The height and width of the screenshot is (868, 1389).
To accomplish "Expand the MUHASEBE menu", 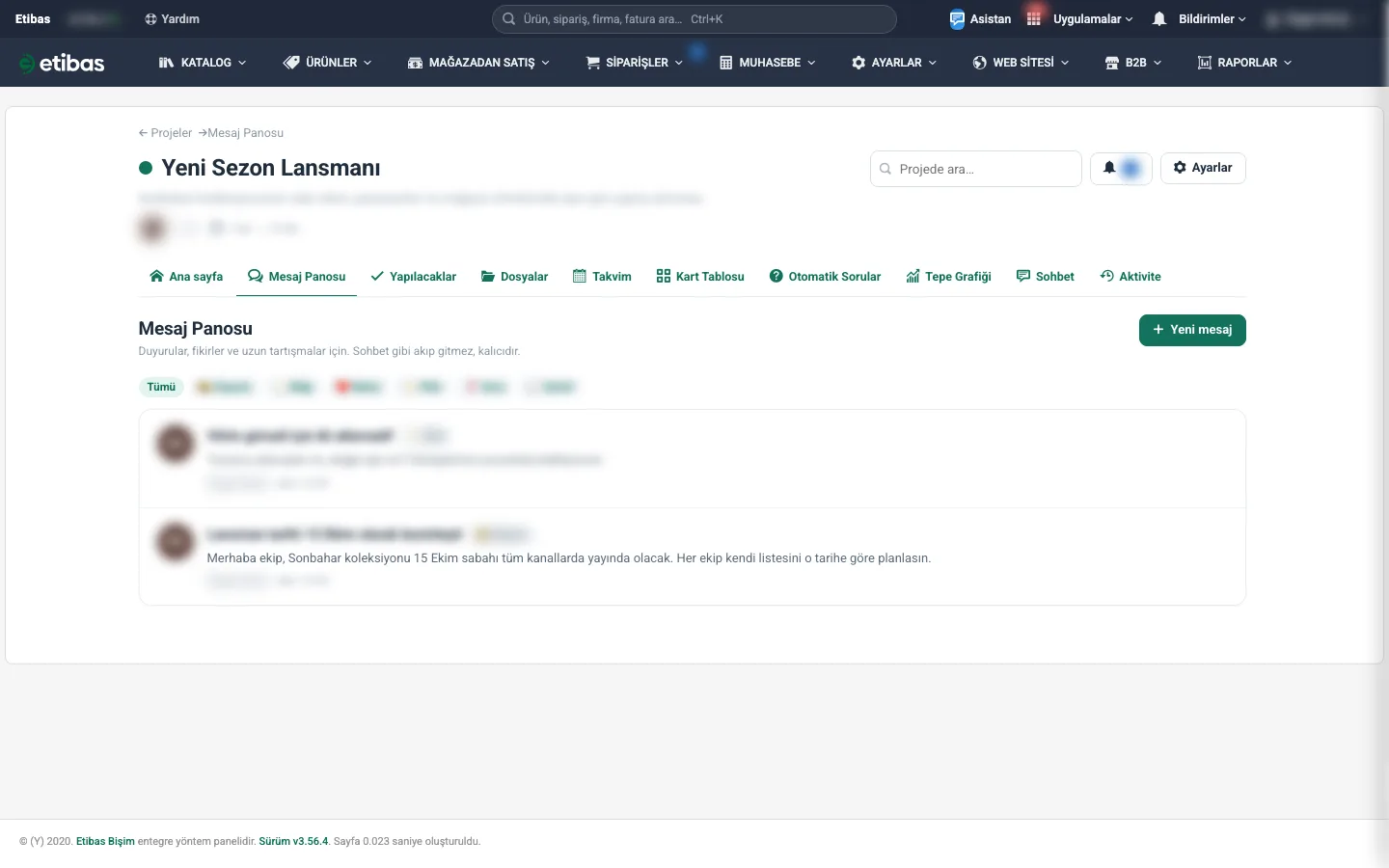I will (767, 63).
